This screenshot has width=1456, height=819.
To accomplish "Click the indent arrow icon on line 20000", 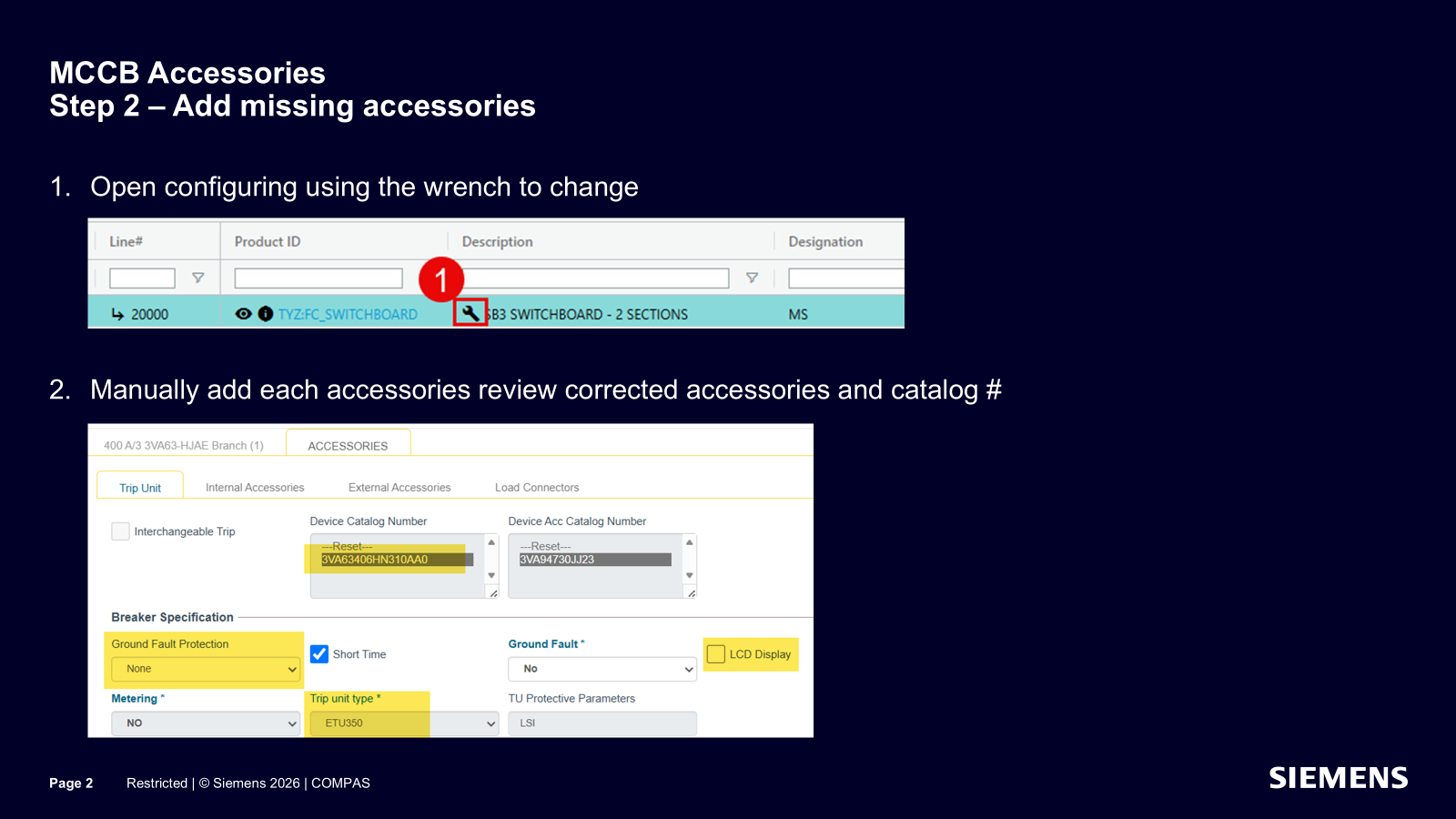I will [x=117, y=314].
